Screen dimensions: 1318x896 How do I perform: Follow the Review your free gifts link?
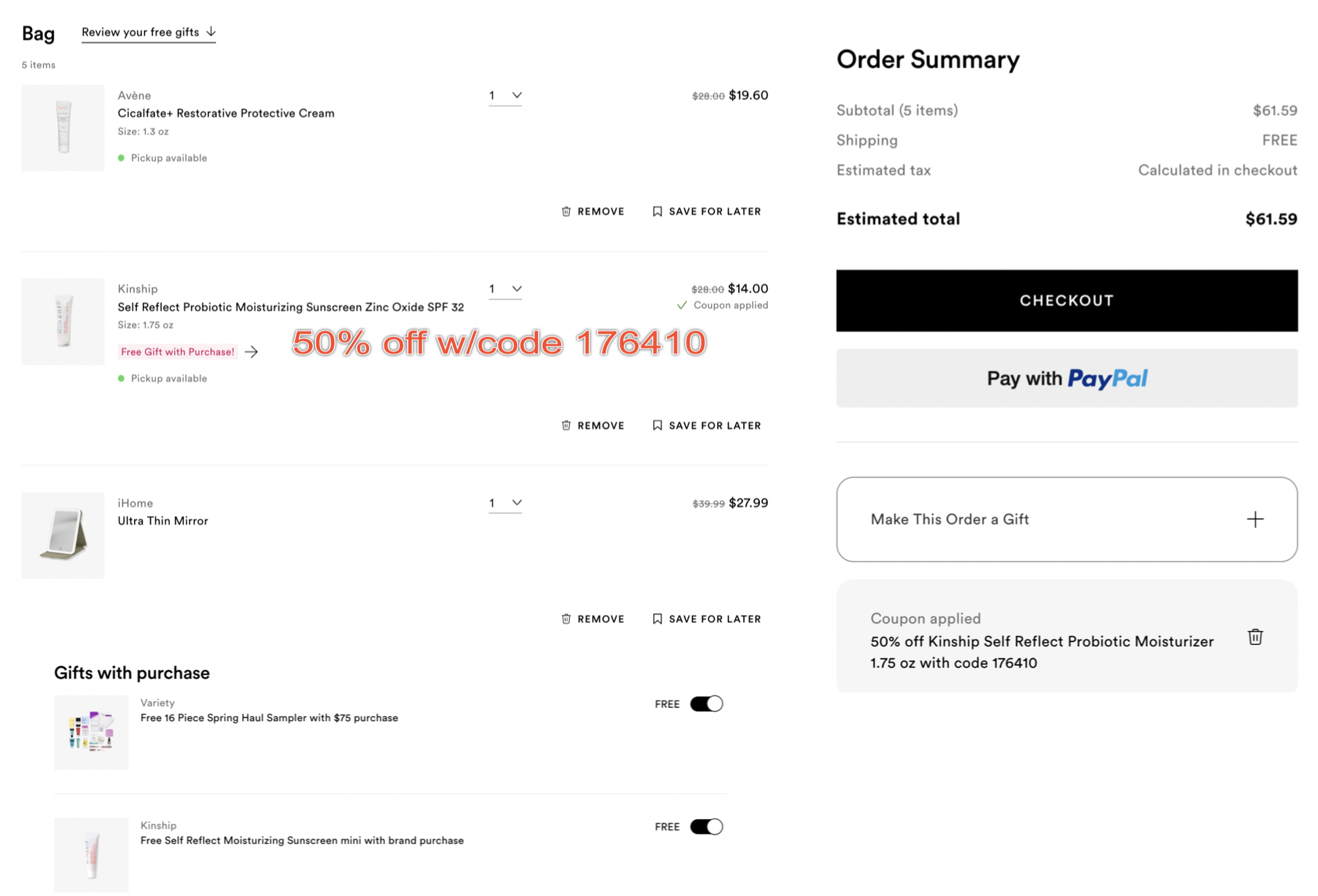(149, 32)
